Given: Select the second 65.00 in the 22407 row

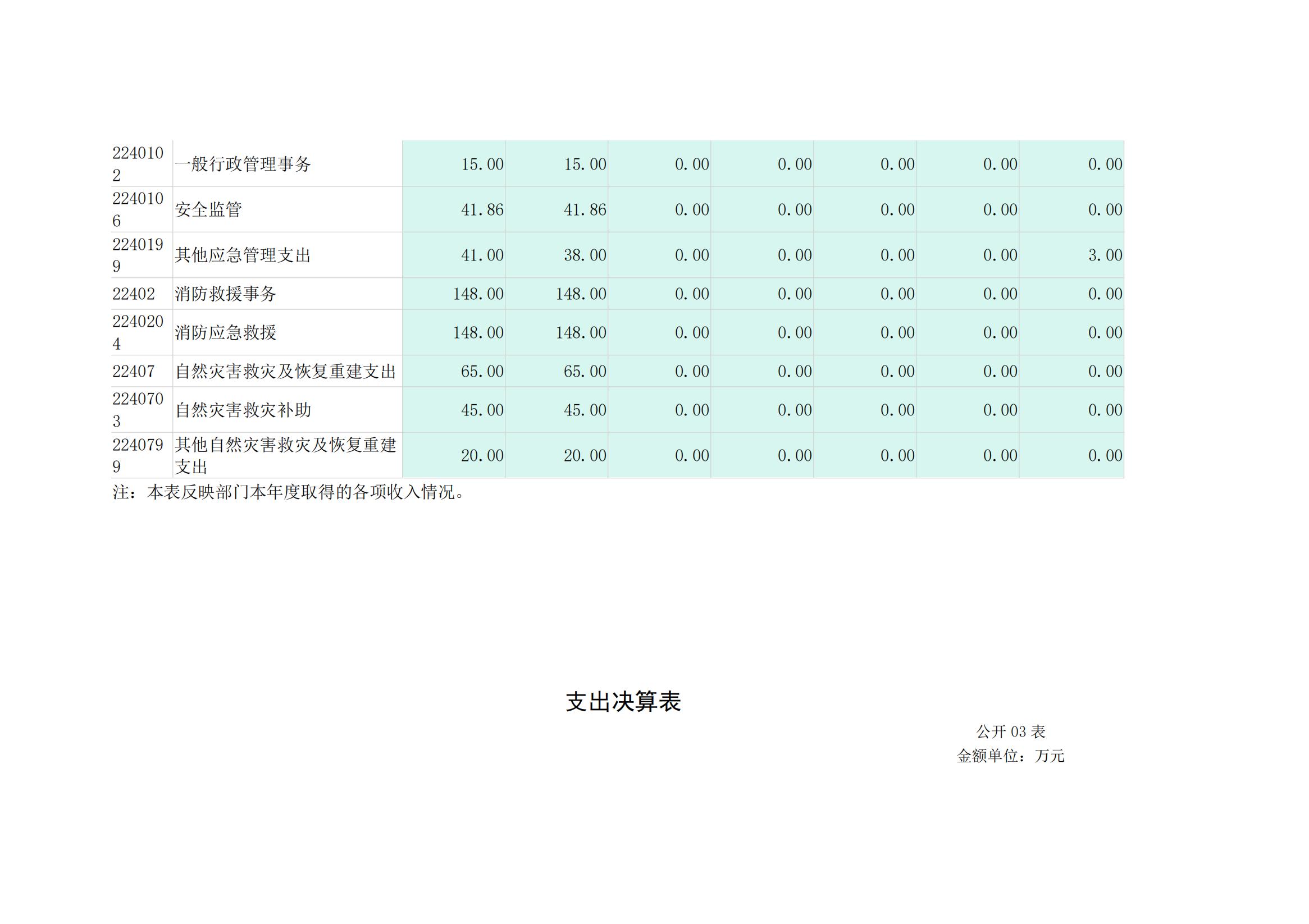Looking at the screenshot, I should [585, 372].
